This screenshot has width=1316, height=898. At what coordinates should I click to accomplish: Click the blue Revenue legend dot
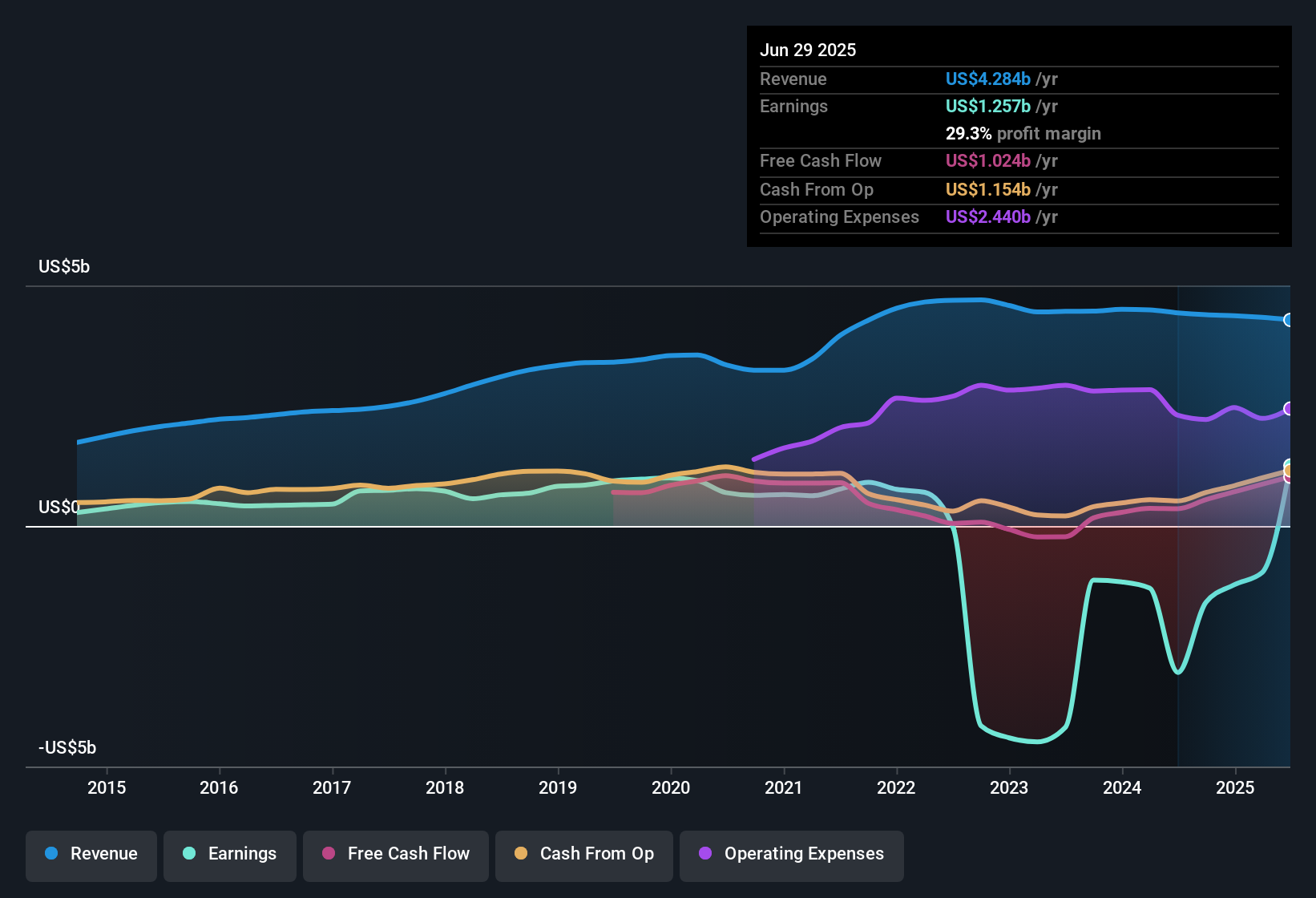51,853
